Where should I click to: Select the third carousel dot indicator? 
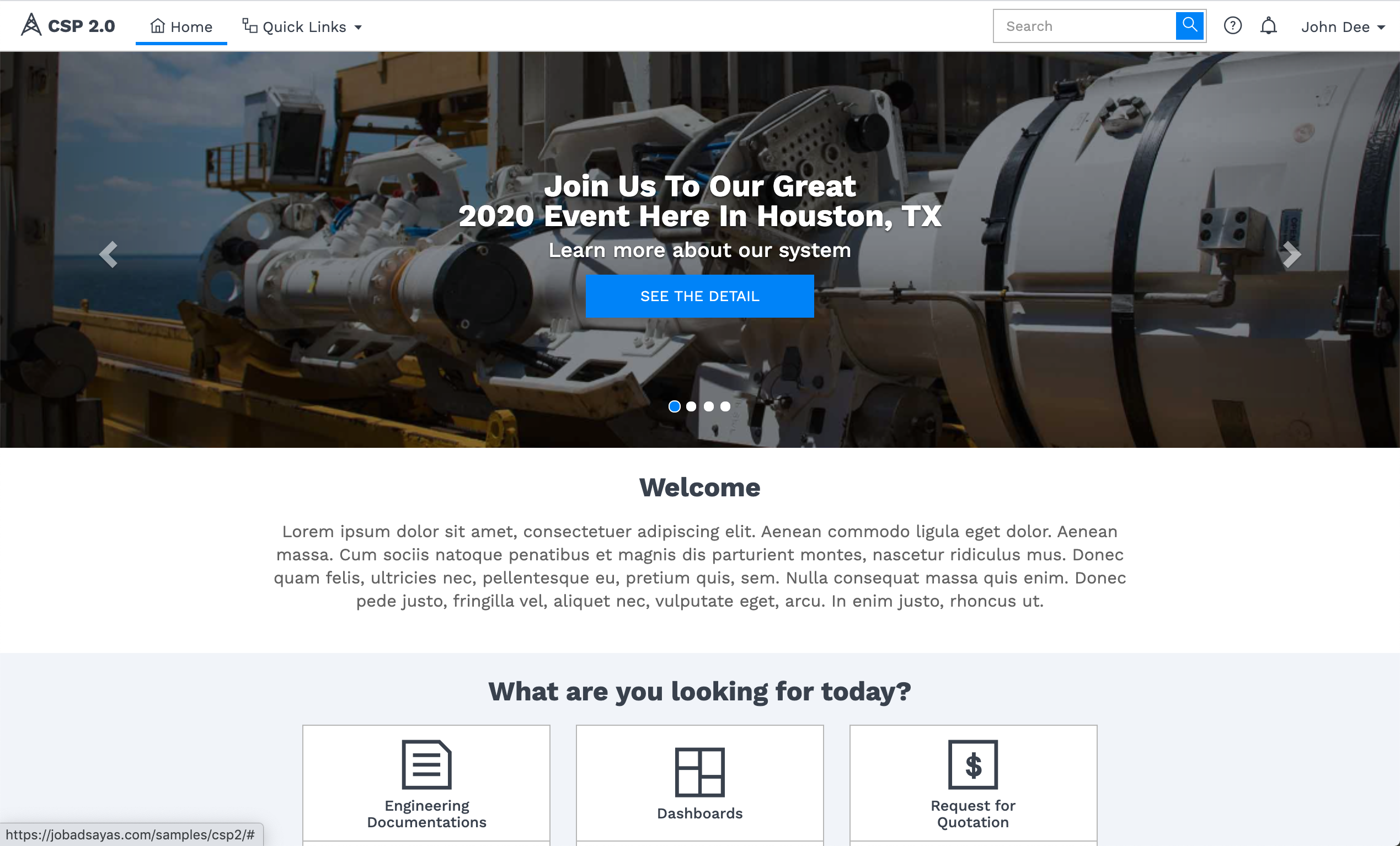click(711, 406)
